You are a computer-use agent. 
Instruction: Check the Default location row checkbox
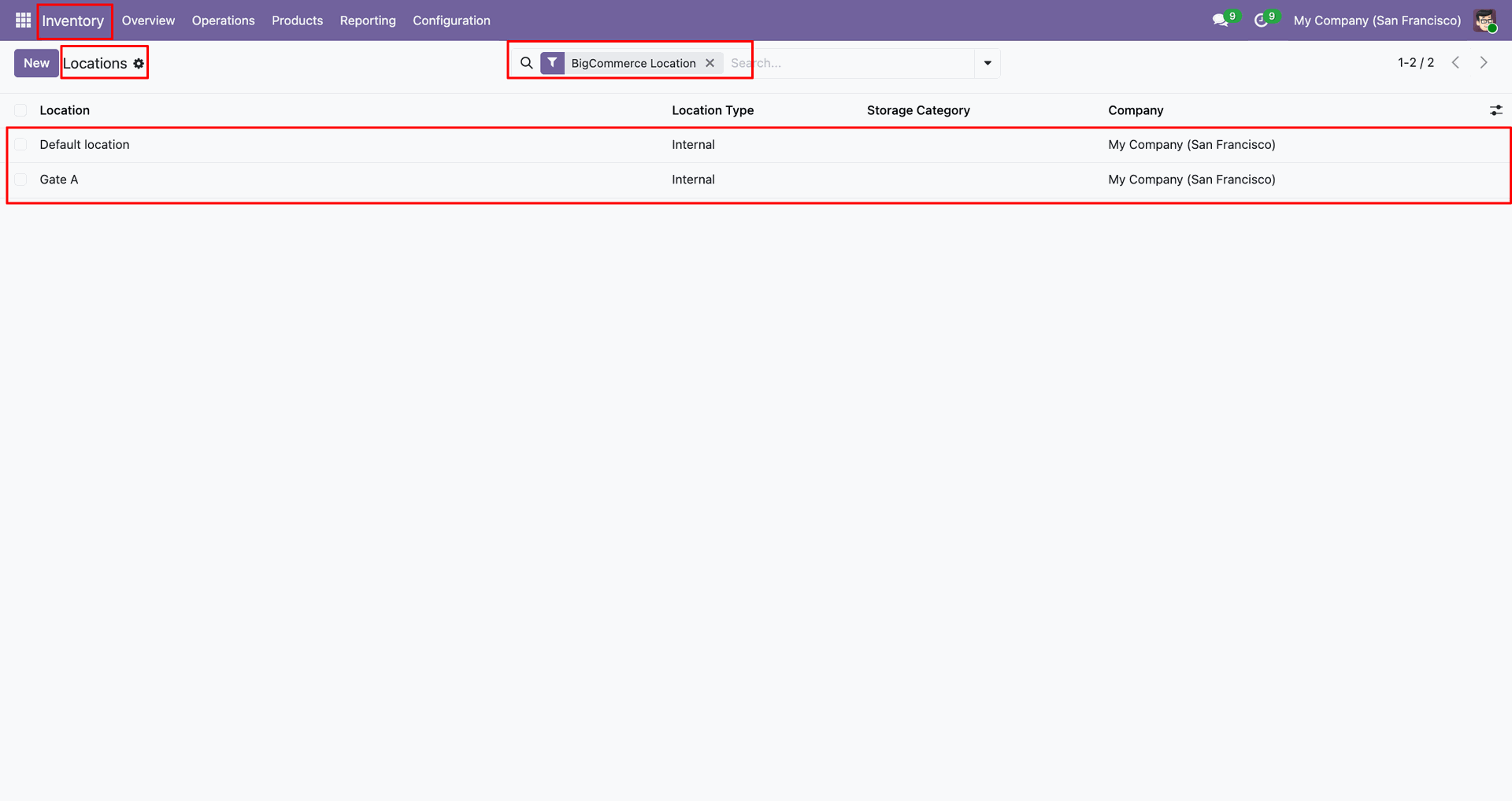click(20, 144)
